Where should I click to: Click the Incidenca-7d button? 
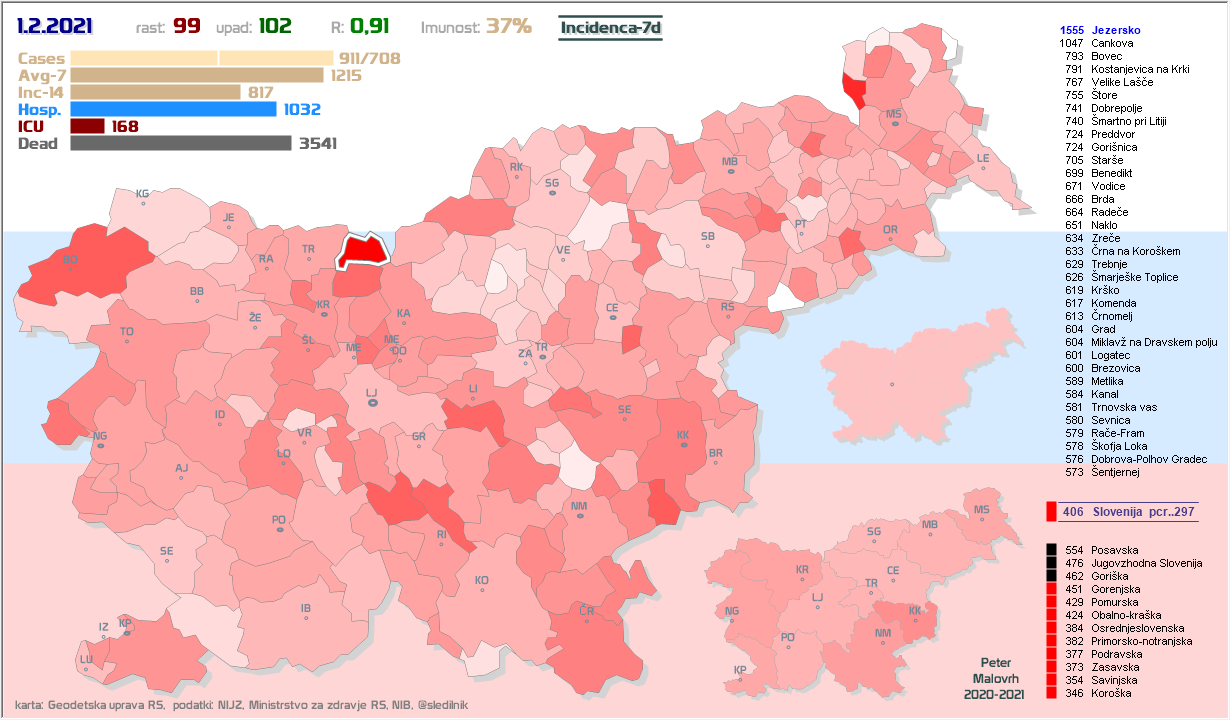[610, 27]
